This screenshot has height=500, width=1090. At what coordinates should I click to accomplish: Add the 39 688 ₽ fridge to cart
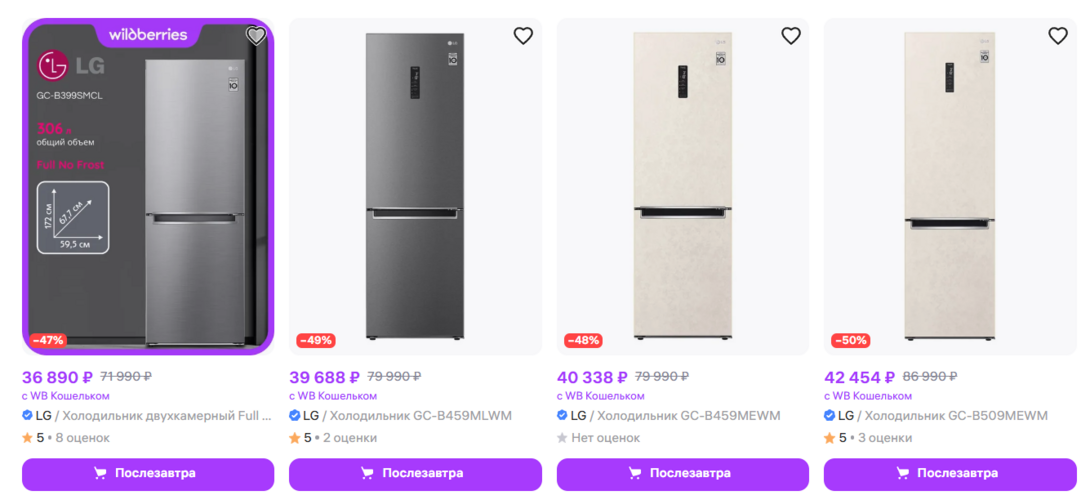pos(415,473)
